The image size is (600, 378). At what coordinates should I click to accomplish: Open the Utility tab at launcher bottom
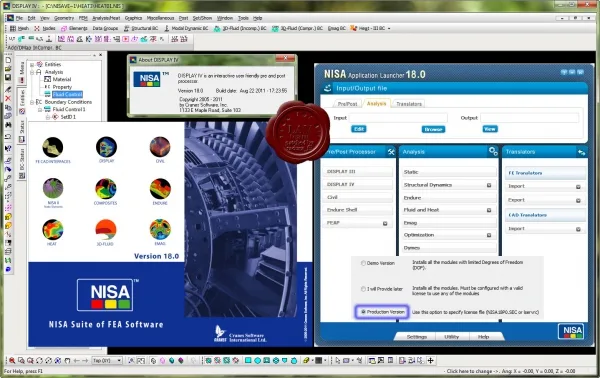click(452, 337)
